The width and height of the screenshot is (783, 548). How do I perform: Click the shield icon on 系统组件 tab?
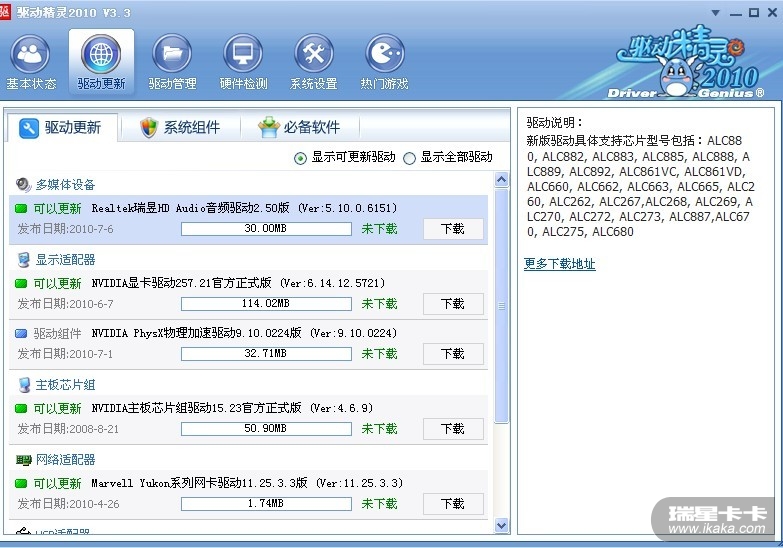(148, 127)
